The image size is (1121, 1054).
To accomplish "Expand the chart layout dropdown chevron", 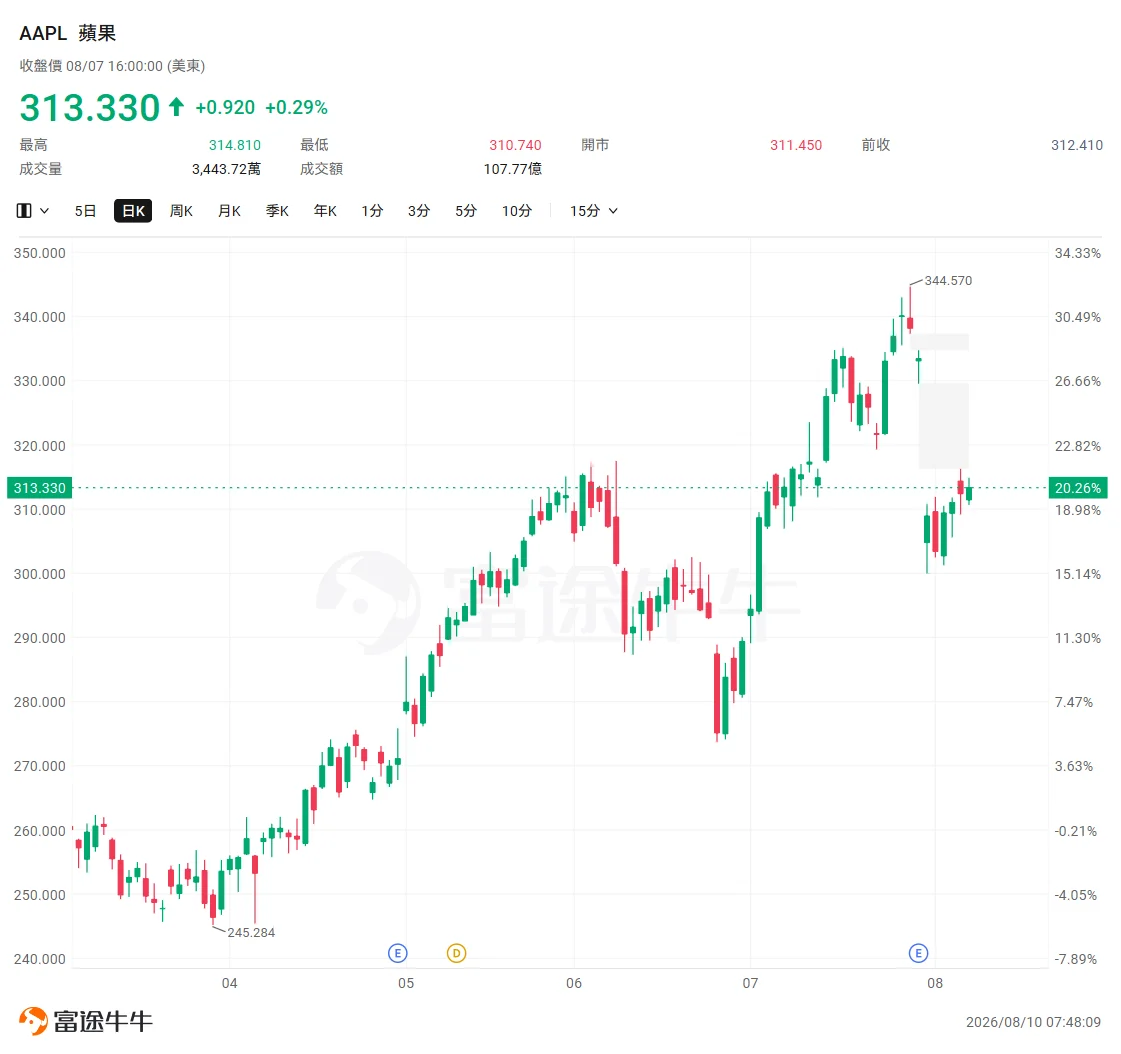I will click(x=44, y=211).
